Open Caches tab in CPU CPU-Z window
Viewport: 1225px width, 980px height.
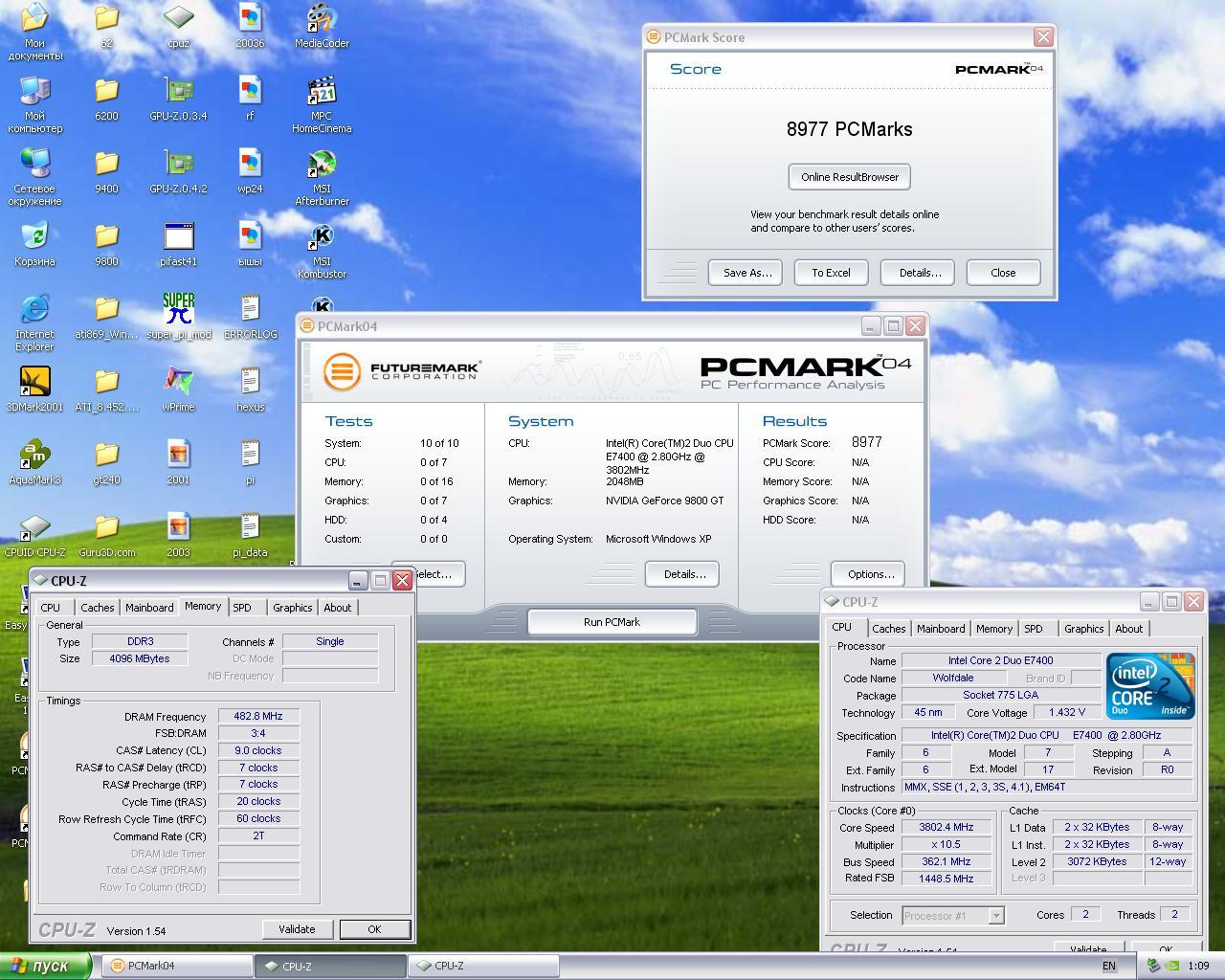pyautogui.click(x=888, y=629)
